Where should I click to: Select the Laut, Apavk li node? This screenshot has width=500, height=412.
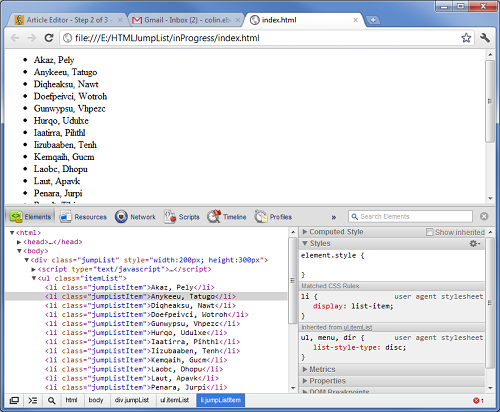(x=132, y=378)
